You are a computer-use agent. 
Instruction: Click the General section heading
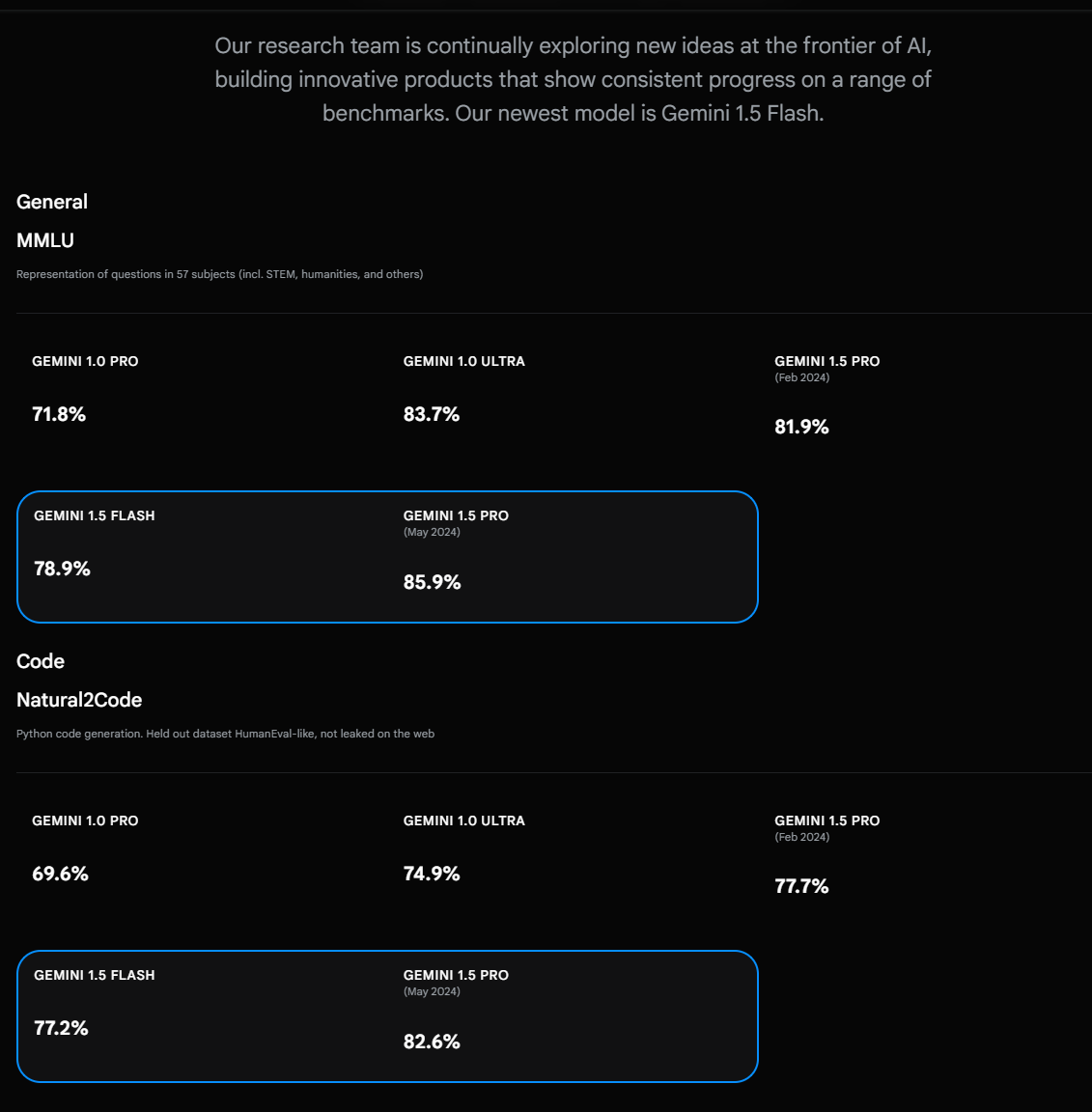(52, 202)
